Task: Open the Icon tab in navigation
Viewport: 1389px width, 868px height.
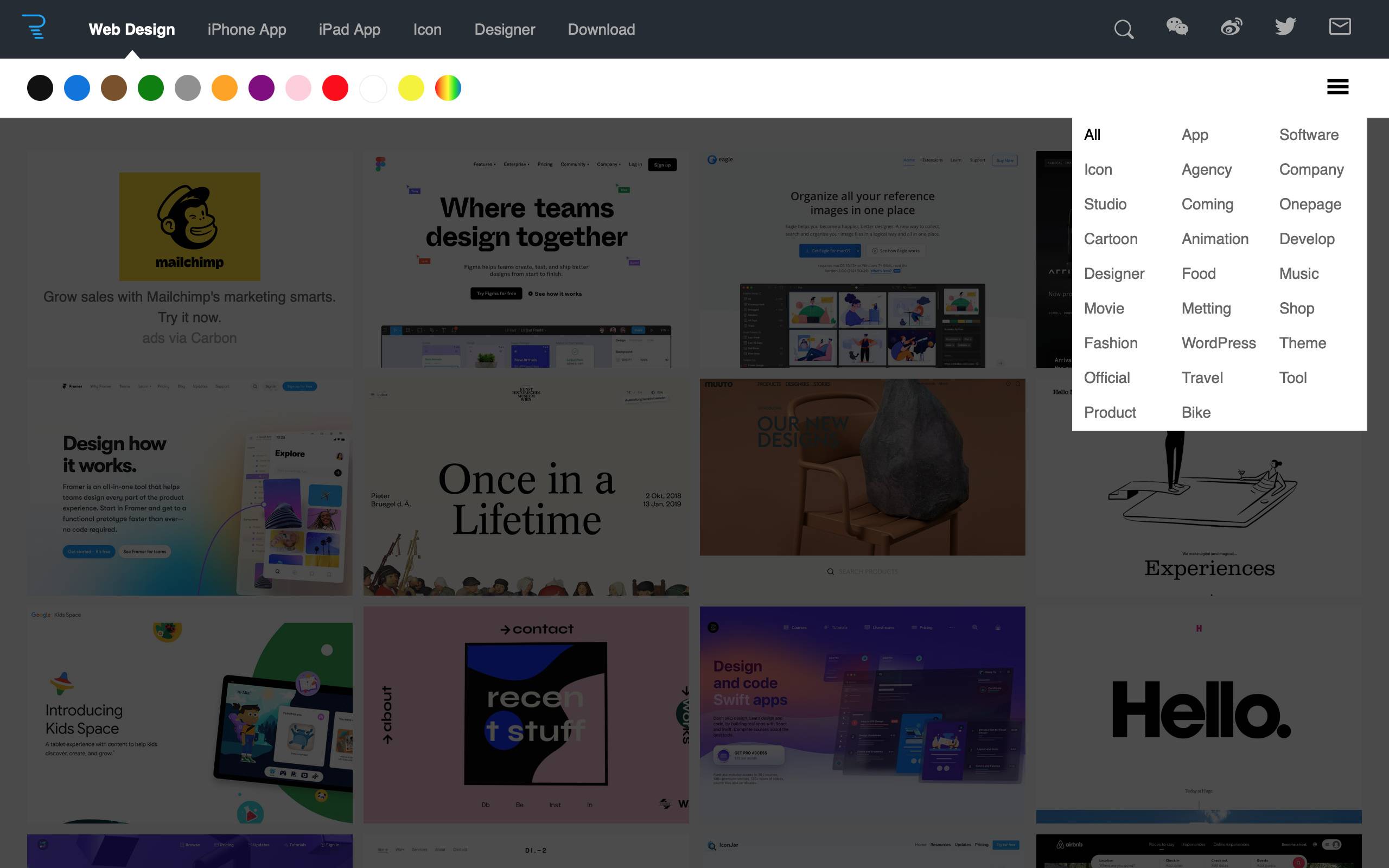Action: (428, 29)
